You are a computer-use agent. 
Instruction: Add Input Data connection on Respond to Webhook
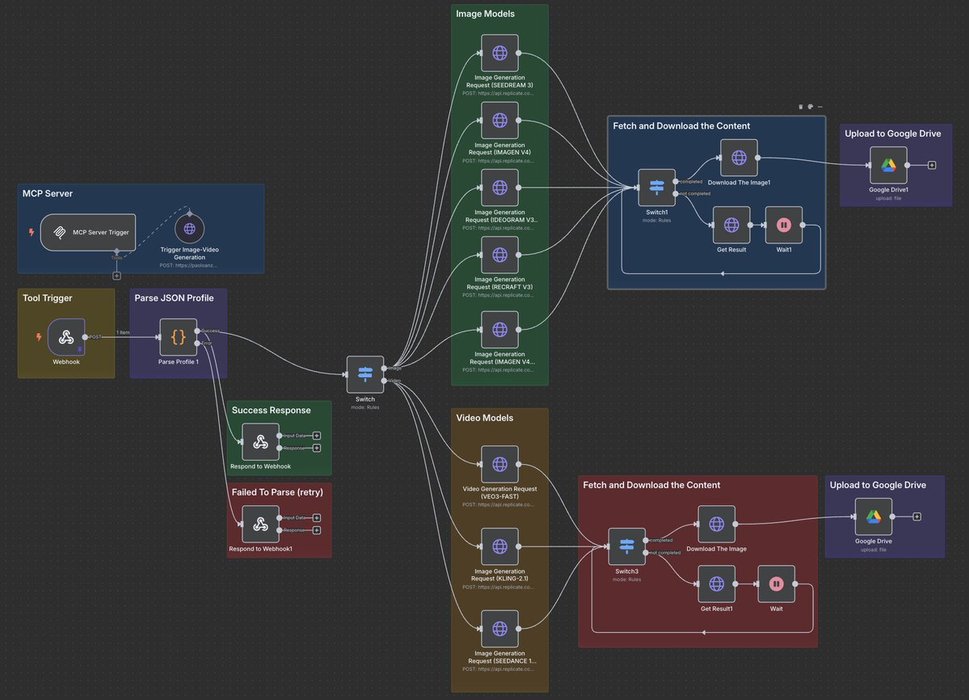pos(316,436)
